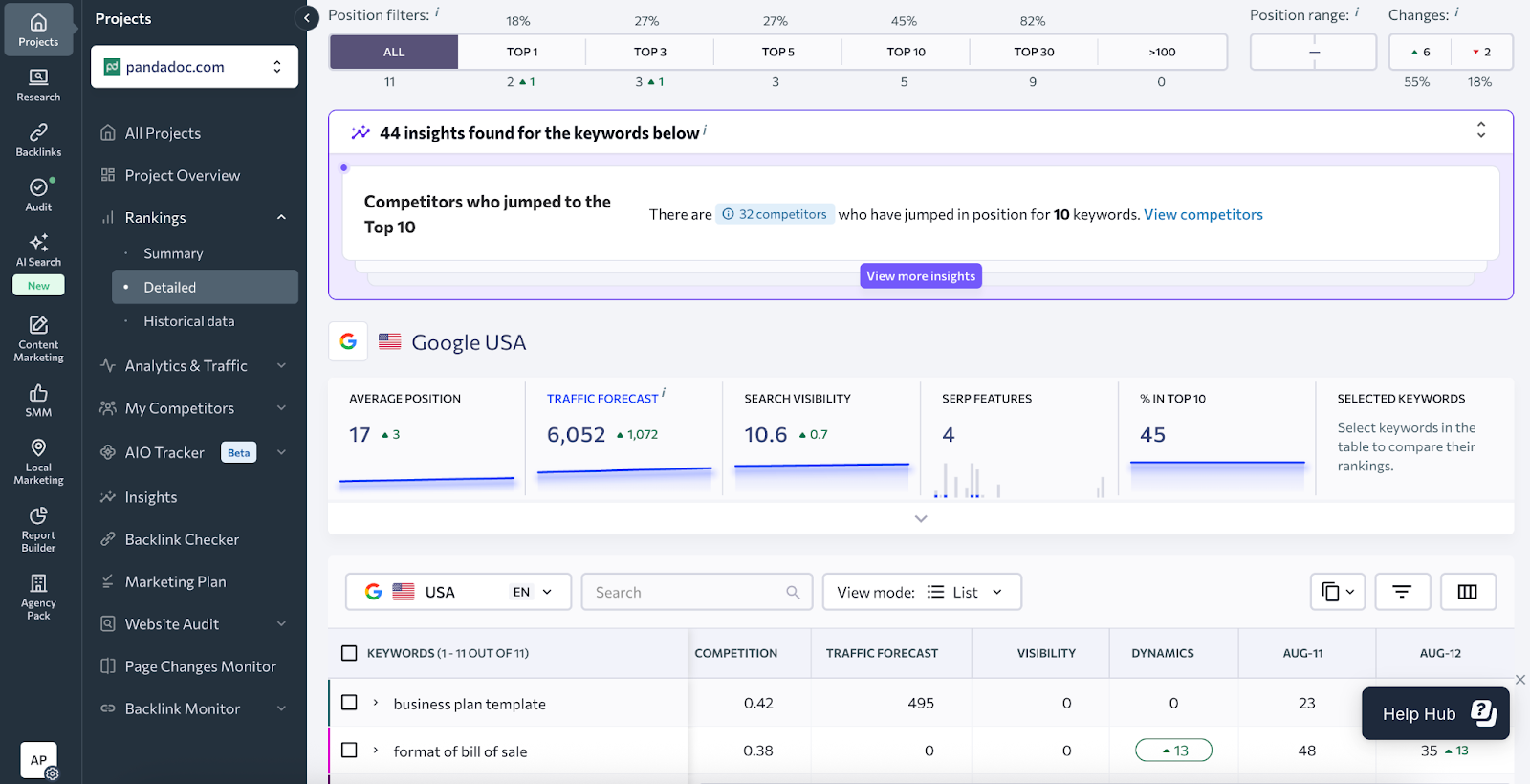
Task: Select the >100 position filter
Action: [x=1162, y=52]
